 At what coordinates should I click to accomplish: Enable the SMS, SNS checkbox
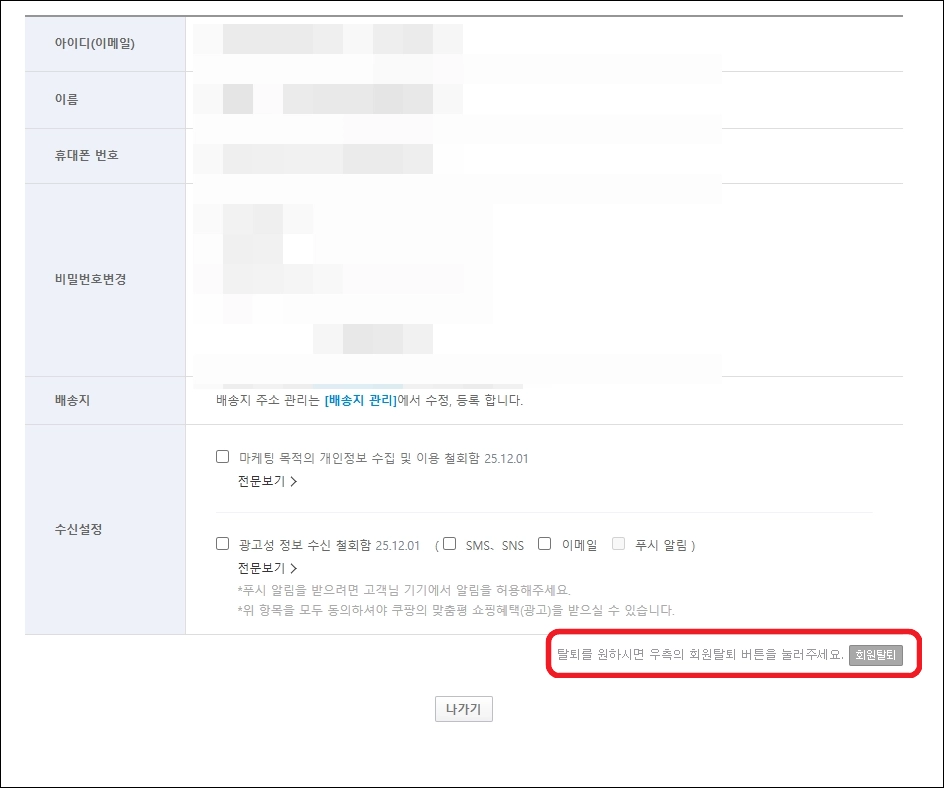coord(450,545)
